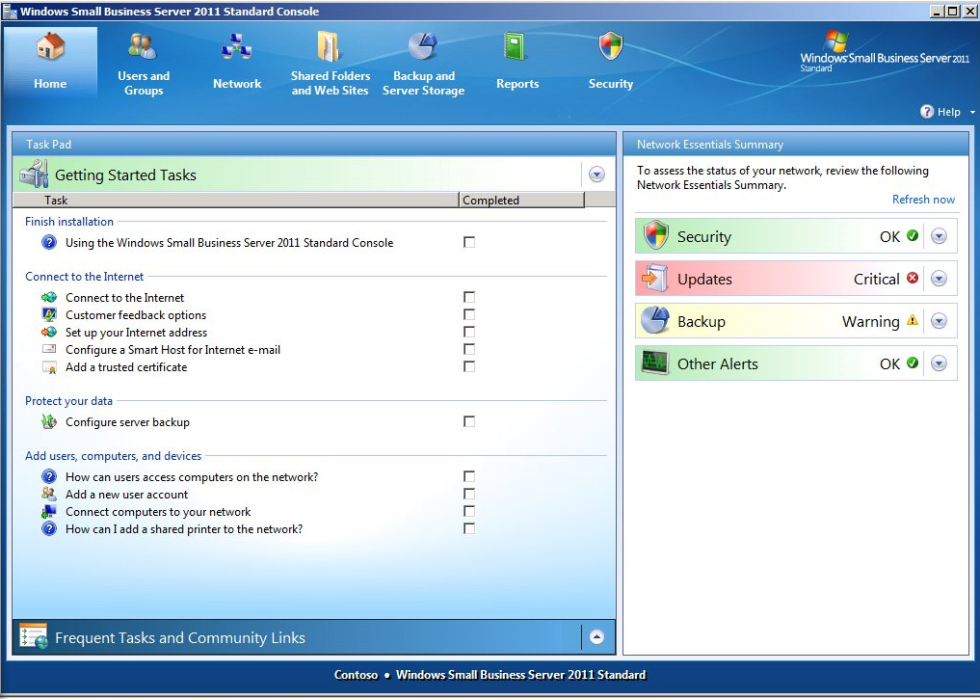The image size is (980, 699).
Task: Mark Configure server backup as completed
Action: pos(469,422)
